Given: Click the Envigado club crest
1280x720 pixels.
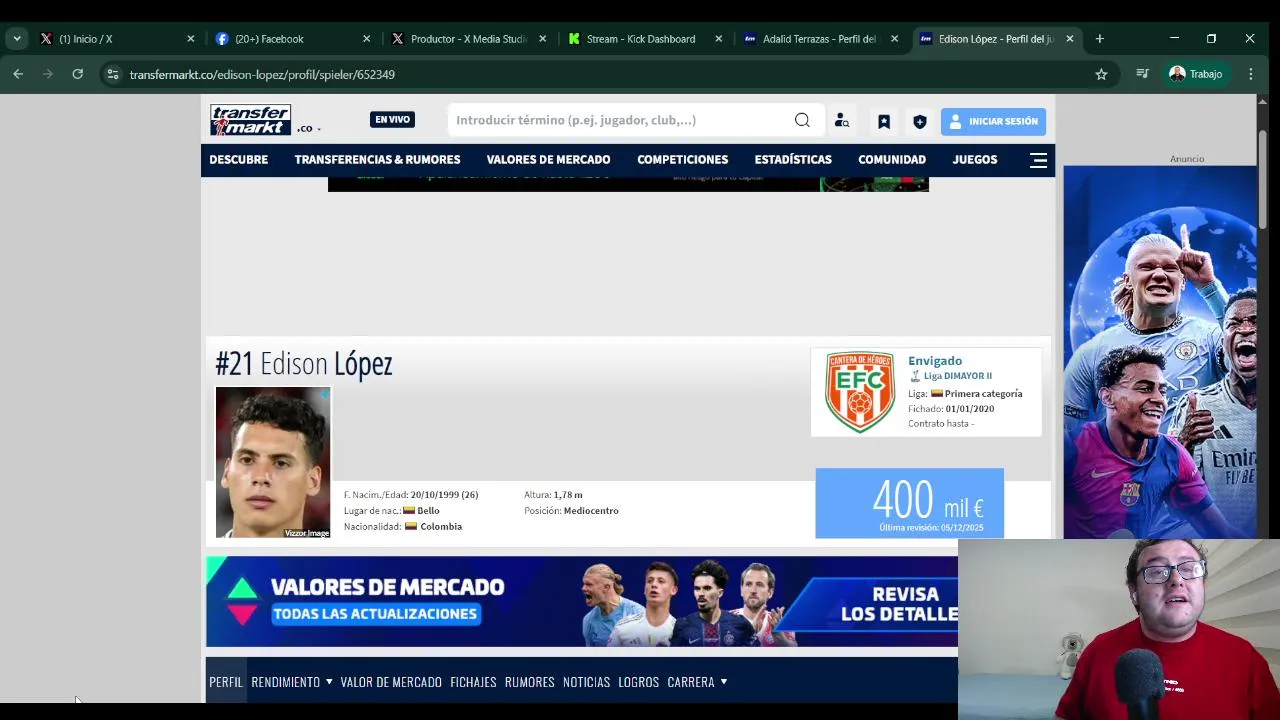Looking at the screenshot, I should click(860, 392).
